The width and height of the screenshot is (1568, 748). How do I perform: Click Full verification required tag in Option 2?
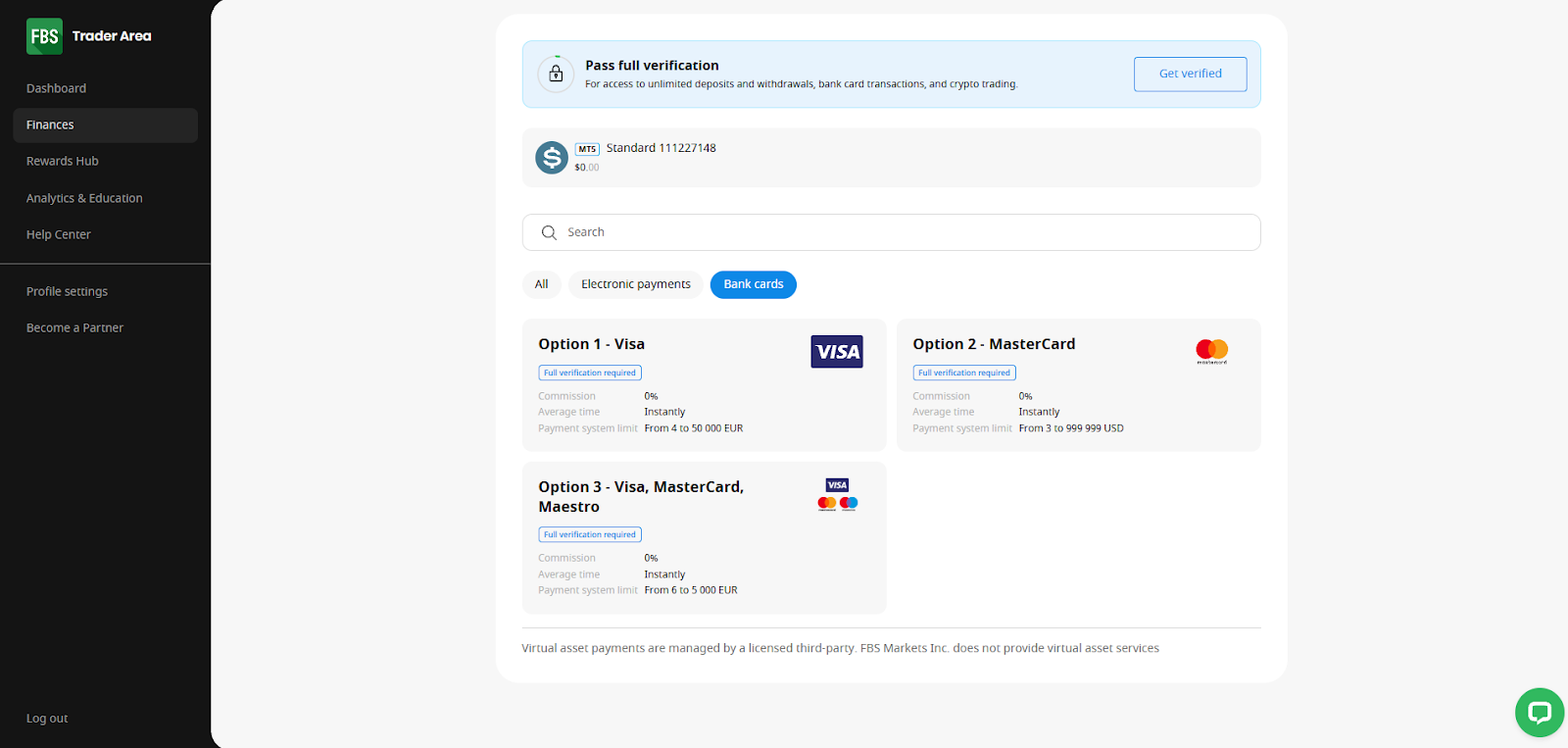pos(964,373)
